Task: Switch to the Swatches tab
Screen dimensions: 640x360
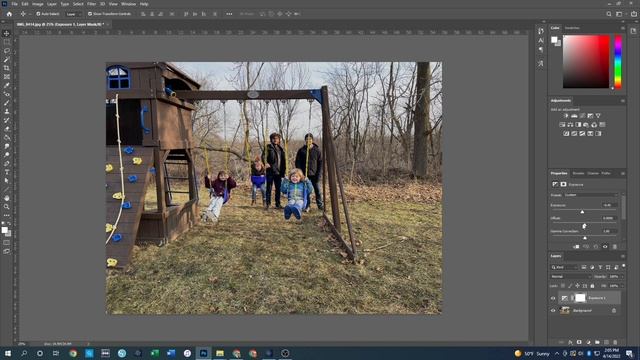Action: point(572,28)
